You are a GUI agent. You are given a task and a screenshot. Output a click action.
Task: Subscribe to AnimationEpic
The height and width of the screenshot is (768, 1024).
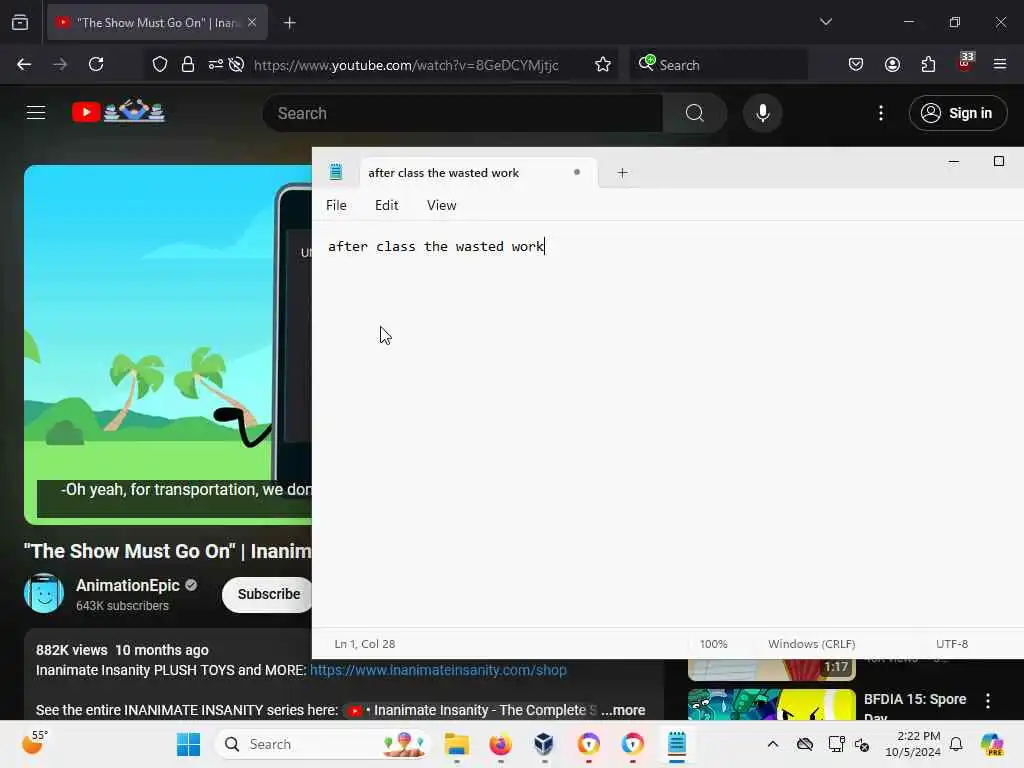[268, 594]
